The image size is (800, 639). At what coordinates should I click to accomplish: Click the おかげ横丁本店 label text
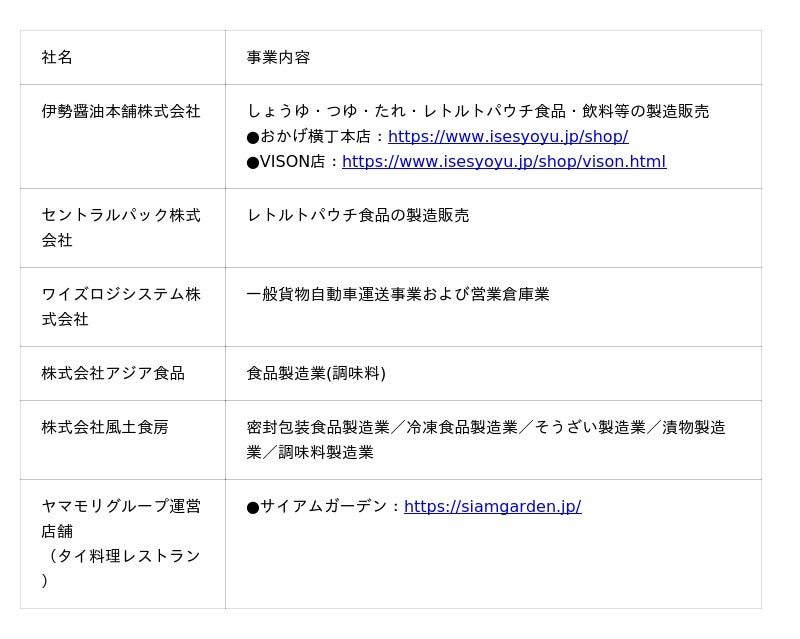tap(315, 137)
